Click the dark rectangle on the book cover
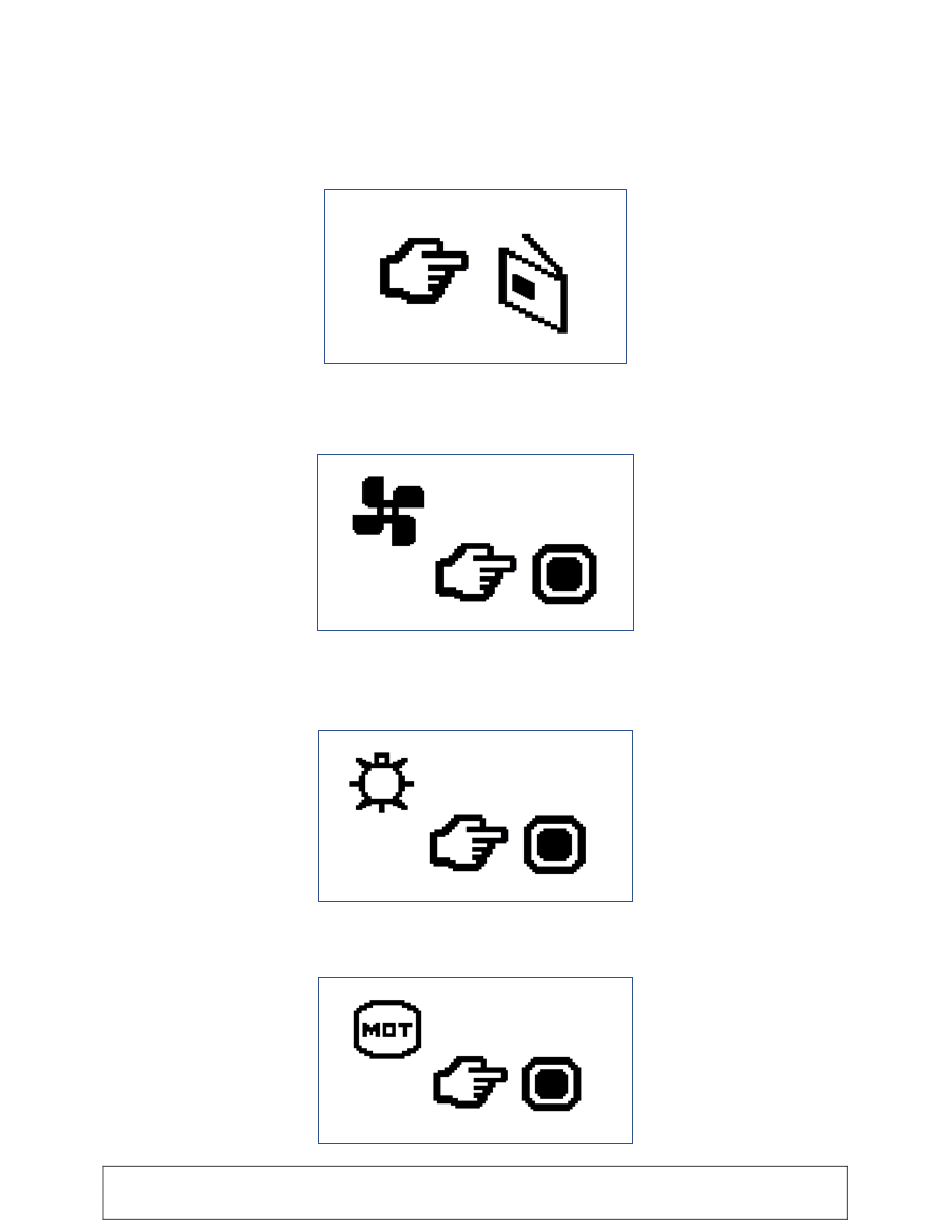950x1229 pixels. pos(525,287)
